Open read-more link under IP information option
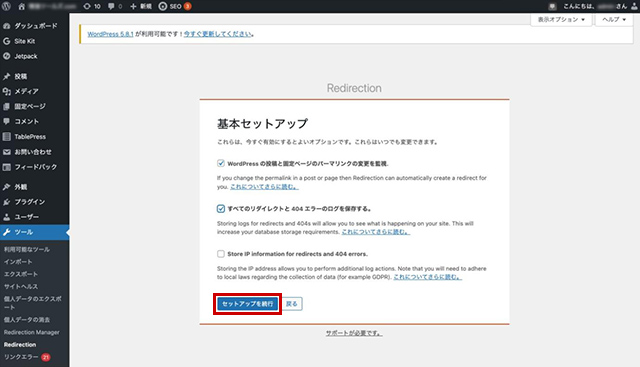This screenshot has width=640, height=367. (427, 277)
